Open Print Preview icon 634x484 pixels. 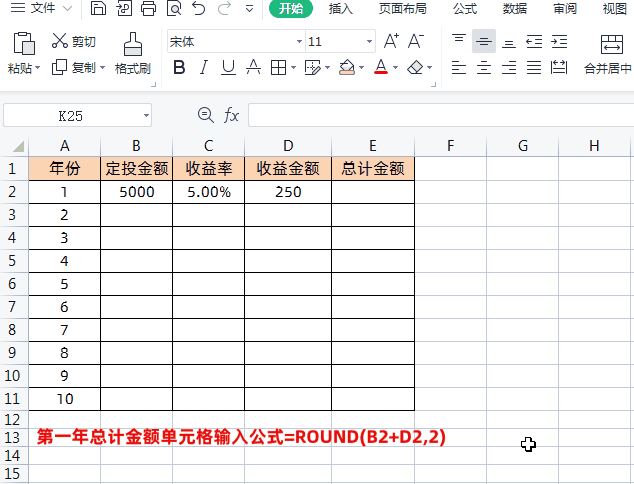[x=174, y=8]
